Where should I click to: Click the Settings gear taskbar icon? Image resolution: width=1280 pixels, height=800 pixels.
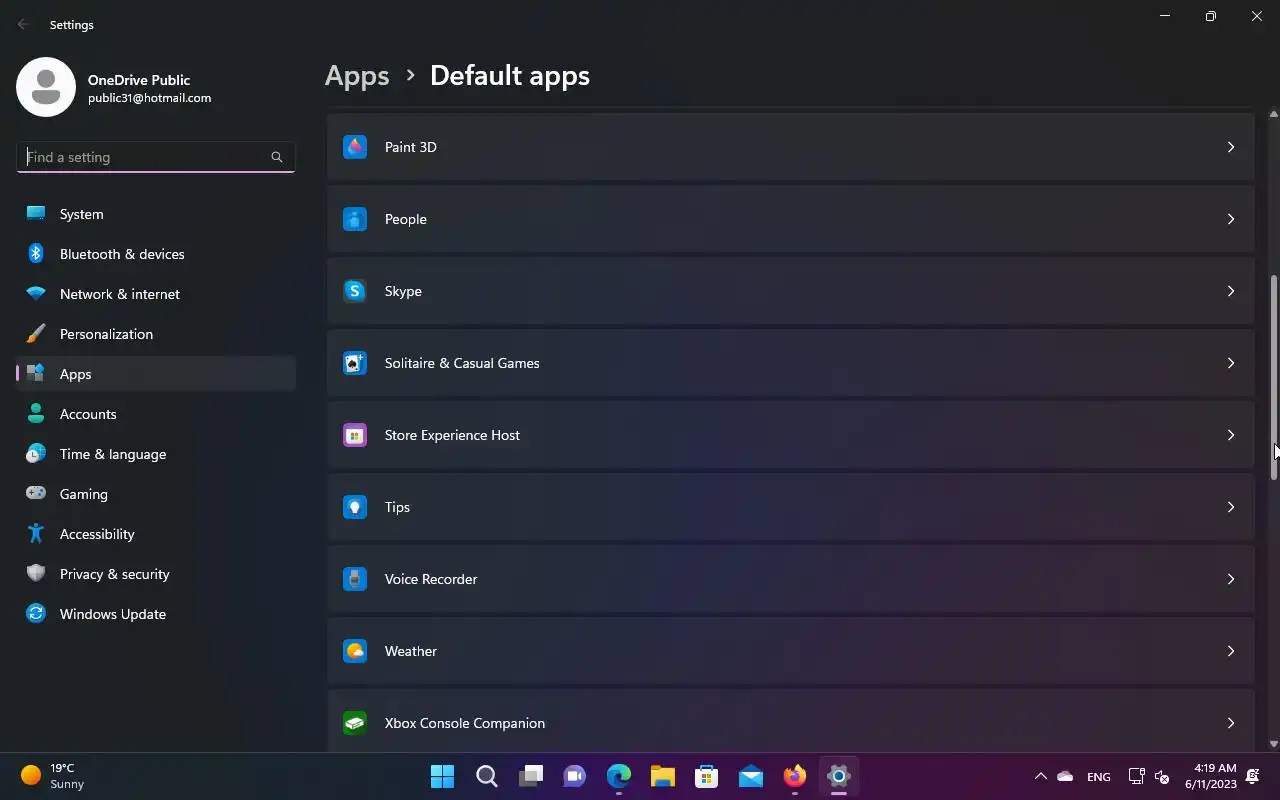coord(839,776)
